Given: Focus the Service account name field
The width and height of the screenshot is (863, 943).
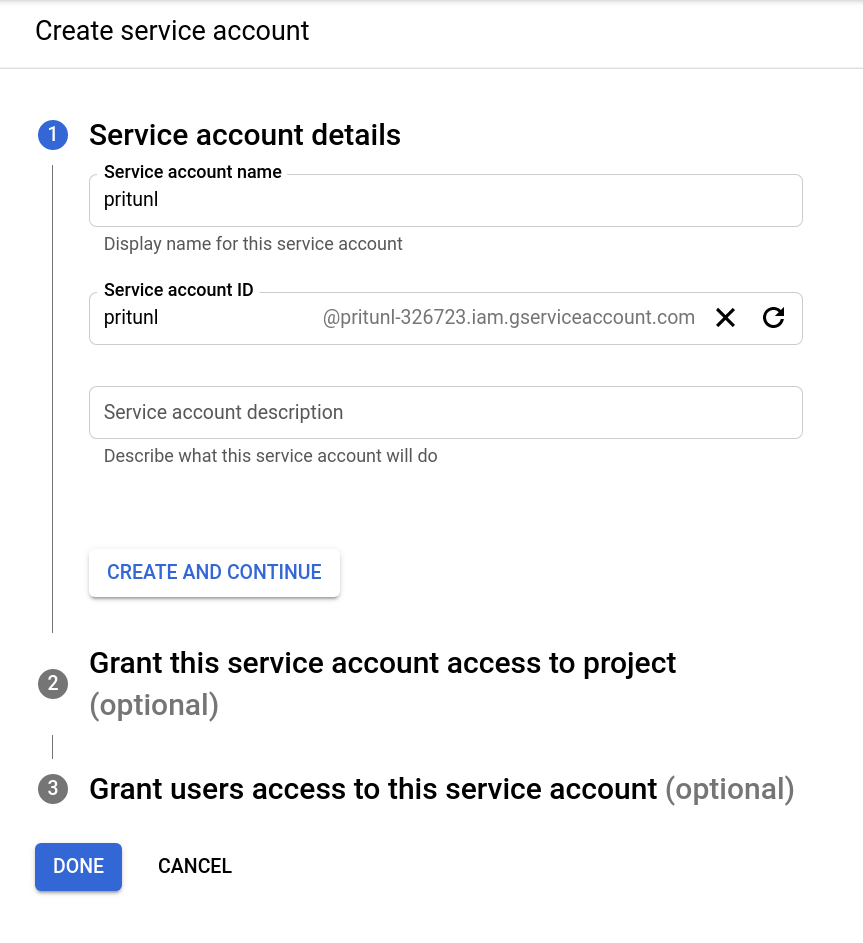Looking at the screenshot, I should tap(445, 200).
